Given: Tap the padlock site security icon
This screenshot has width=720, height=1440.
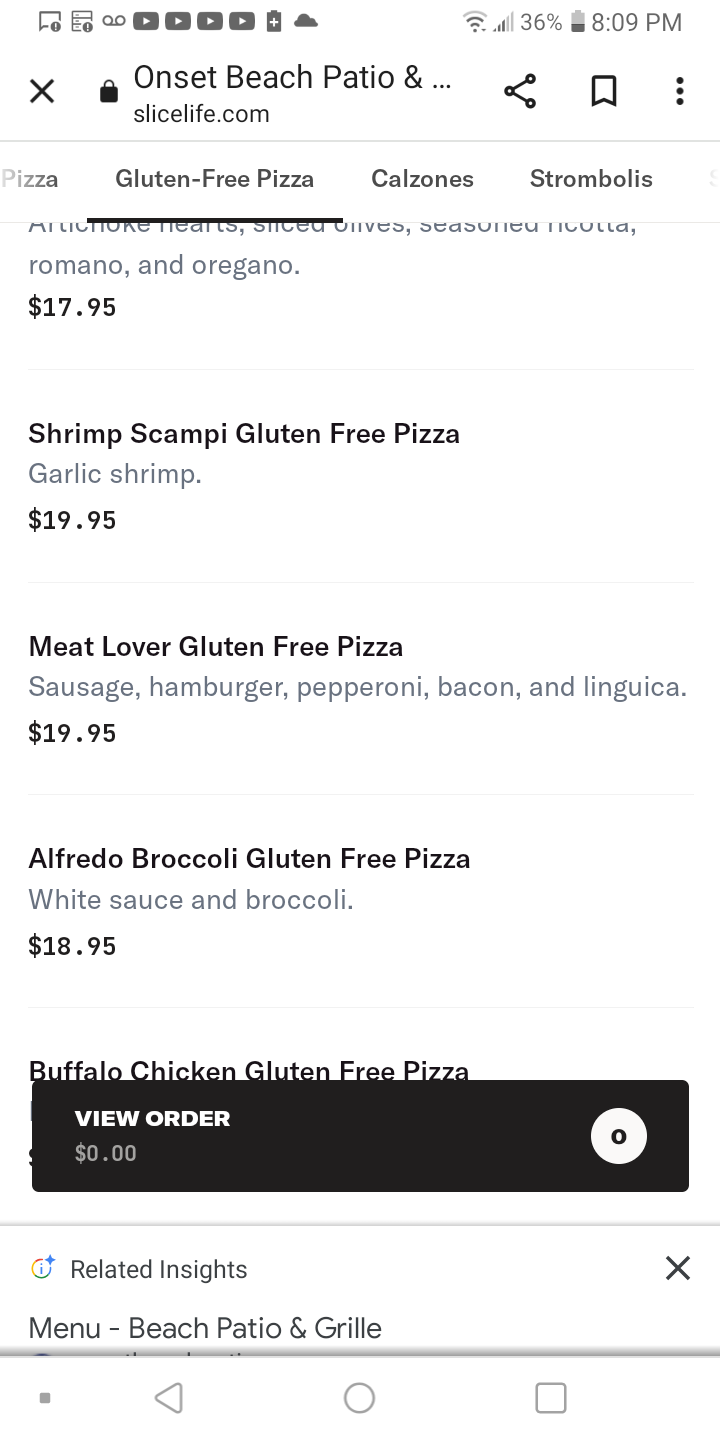Looking at the screenshot, I should pyautogui.click(x=108, y=93).
